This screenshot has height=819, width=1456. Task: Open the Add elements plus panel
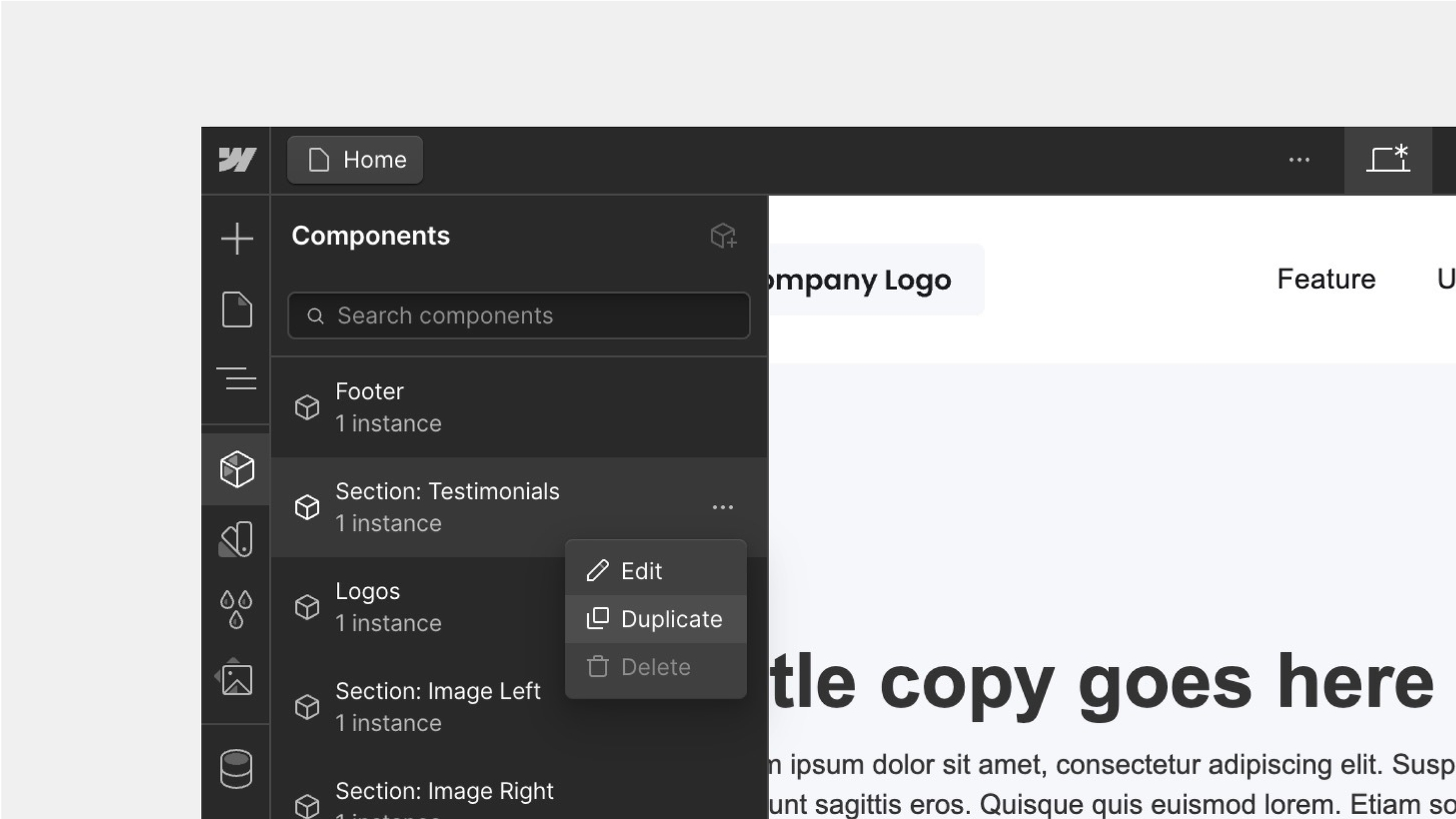[237, 238]
